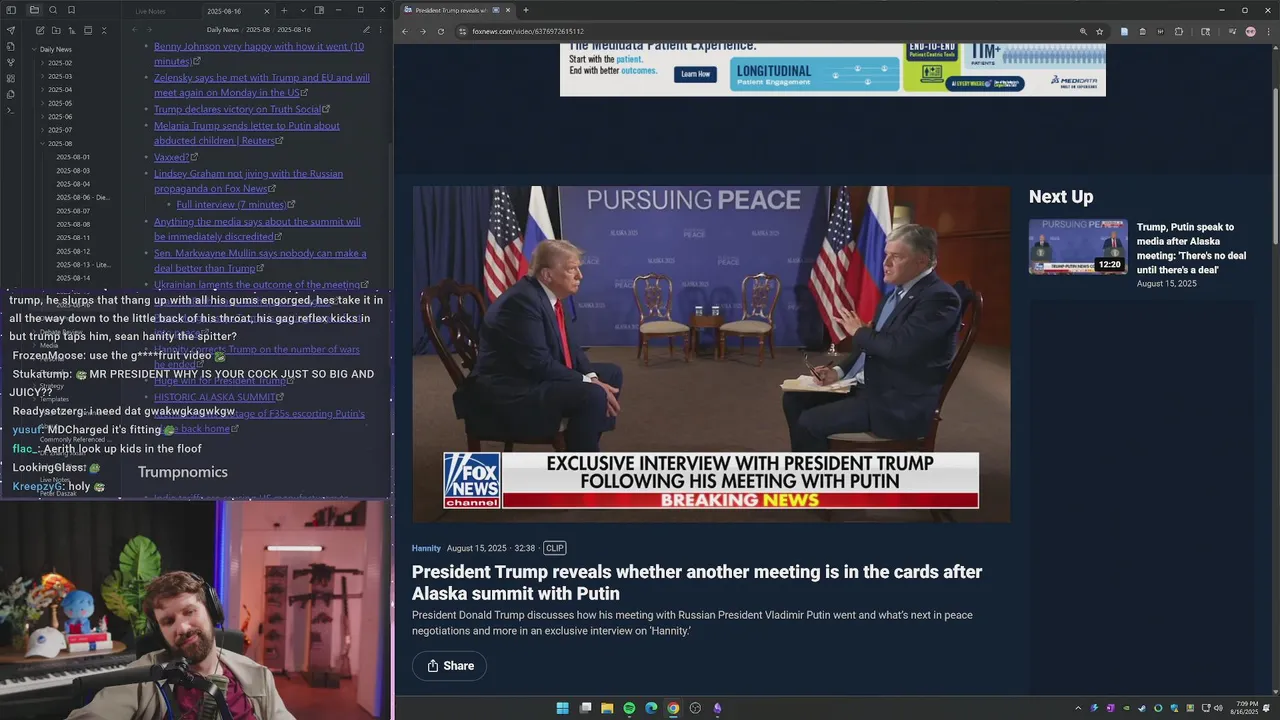Screen dimensions: 1280x720
Task: Toggle the Obsidian right sidebar layout icon
Action: click(x=319, y=10)
